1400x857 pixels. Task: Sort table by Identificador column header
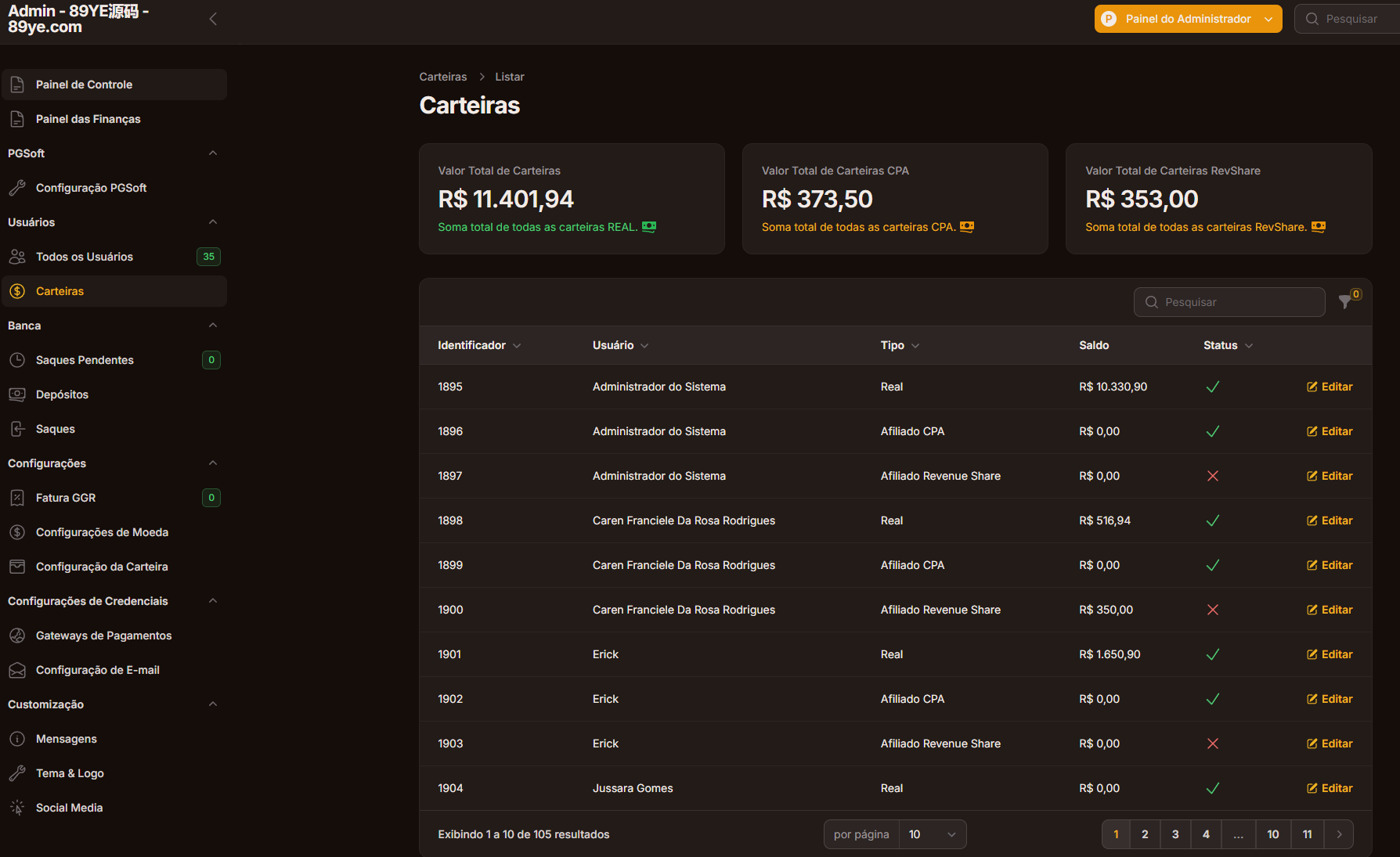(471, 345)
